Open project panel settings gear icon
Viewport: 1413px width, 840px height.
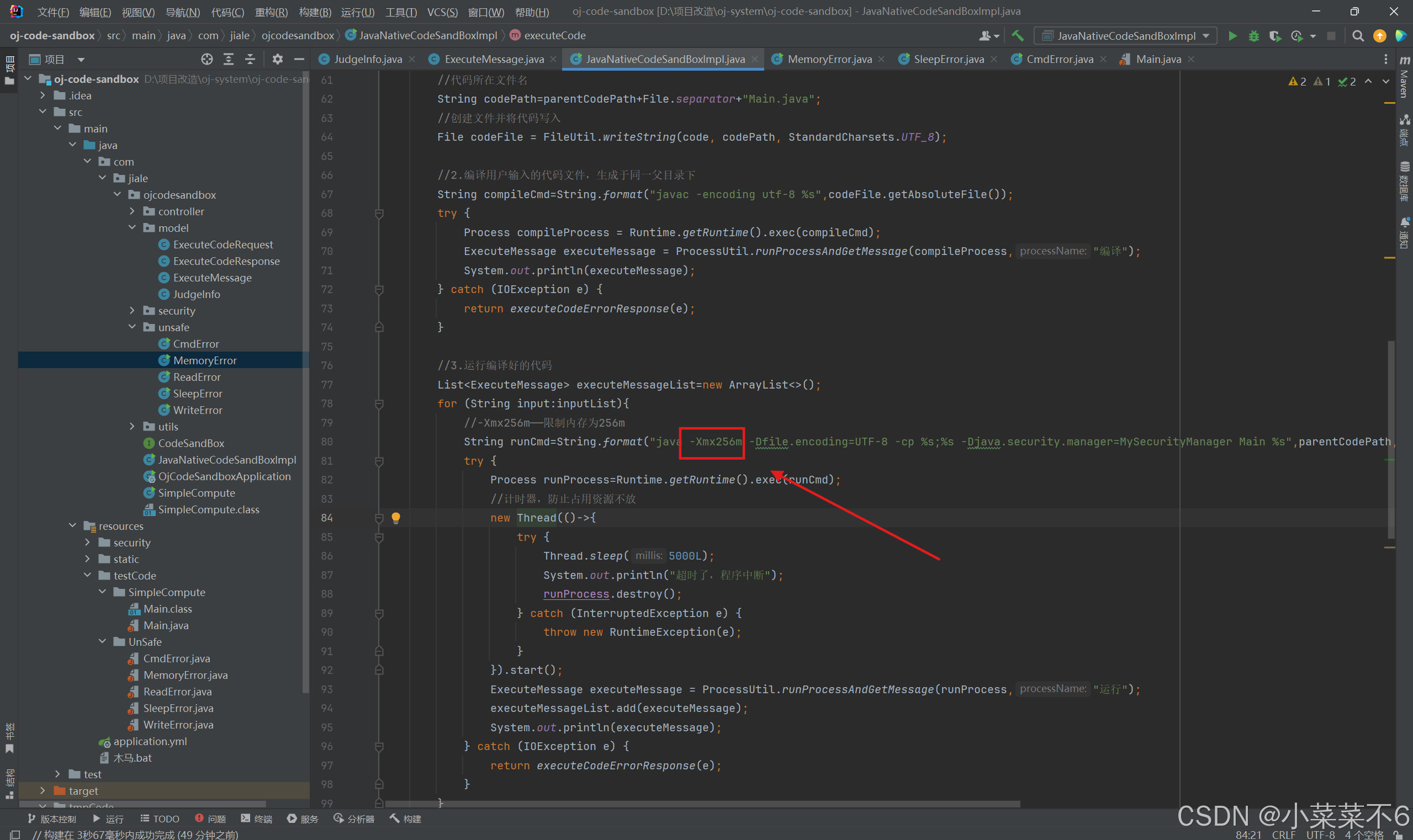[277, 59]
